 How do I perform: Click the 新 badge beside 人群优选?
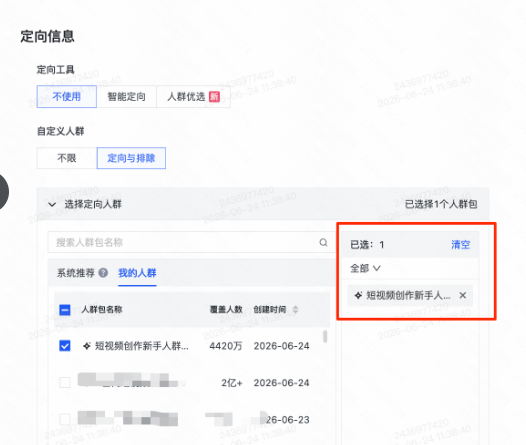(x=214, y=97)
